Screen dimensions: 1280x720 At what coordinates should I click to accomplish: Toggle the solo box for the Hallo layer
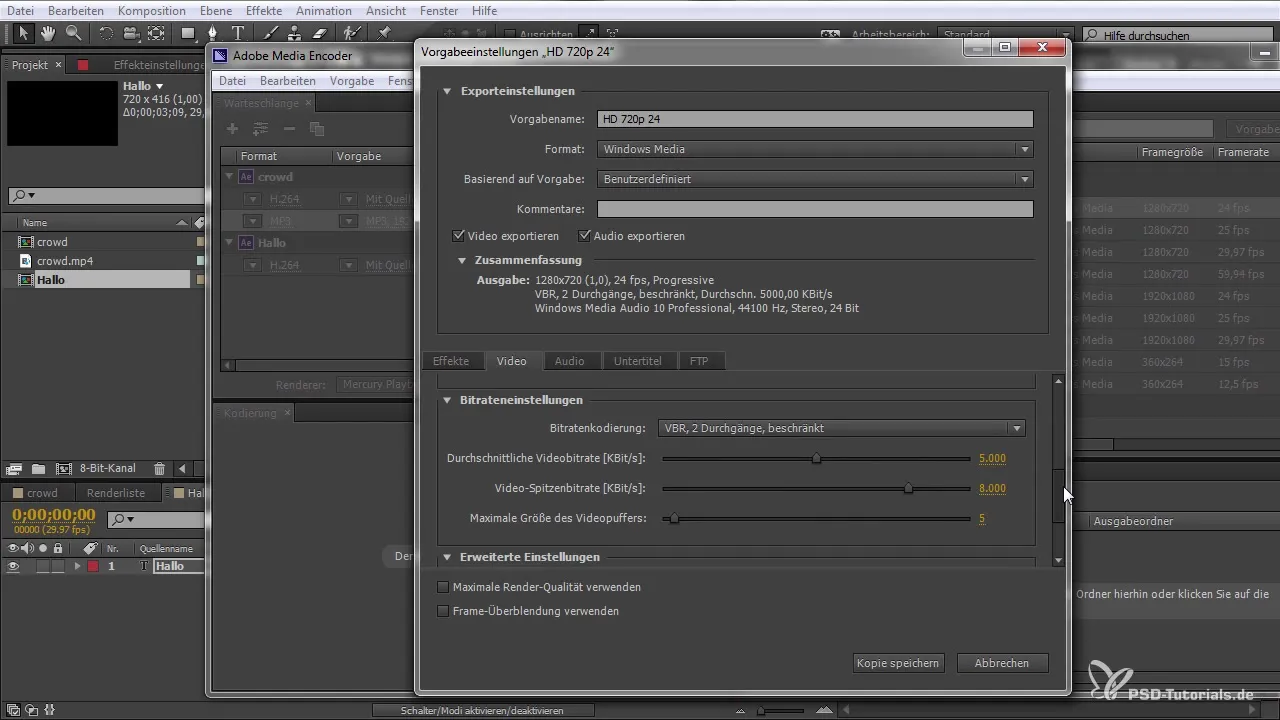(x=42, y=566)
